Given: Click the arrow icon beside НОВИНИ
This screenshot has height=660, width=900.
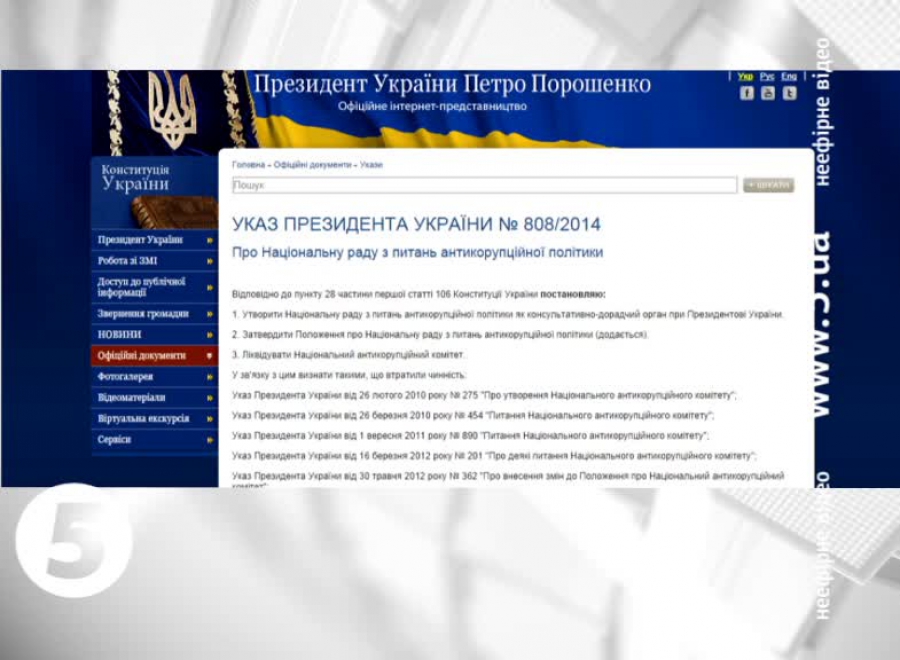Looking at the screenshot, I should tap(210, 335).
